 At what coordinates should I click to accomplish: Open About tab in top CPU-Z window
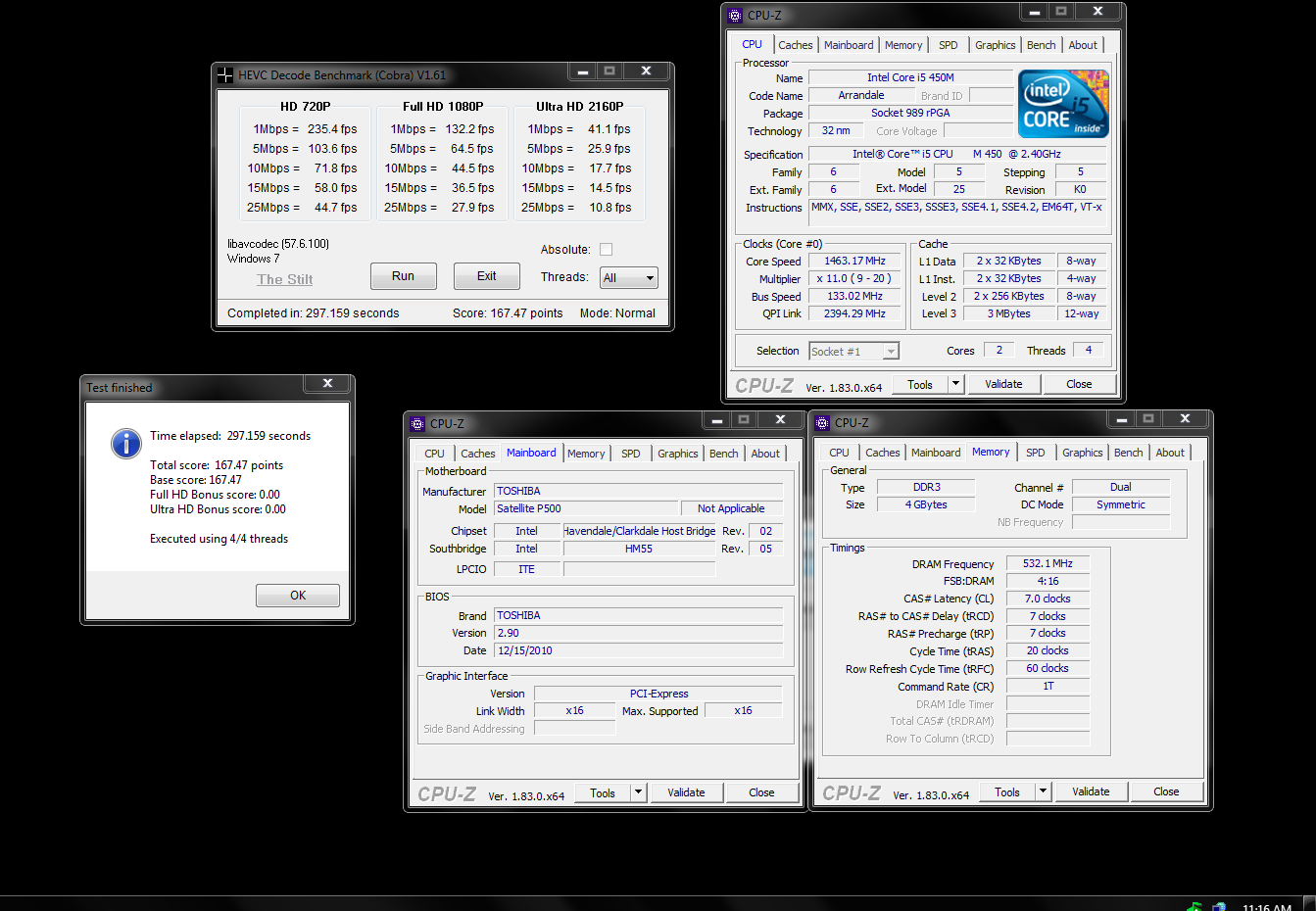coord(1083,45)
